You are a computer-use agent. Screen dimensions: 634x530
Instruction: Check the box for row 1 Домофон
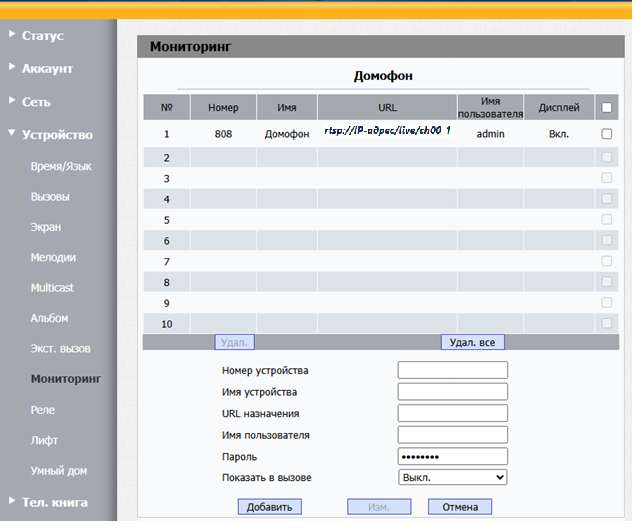click(607, 134)
